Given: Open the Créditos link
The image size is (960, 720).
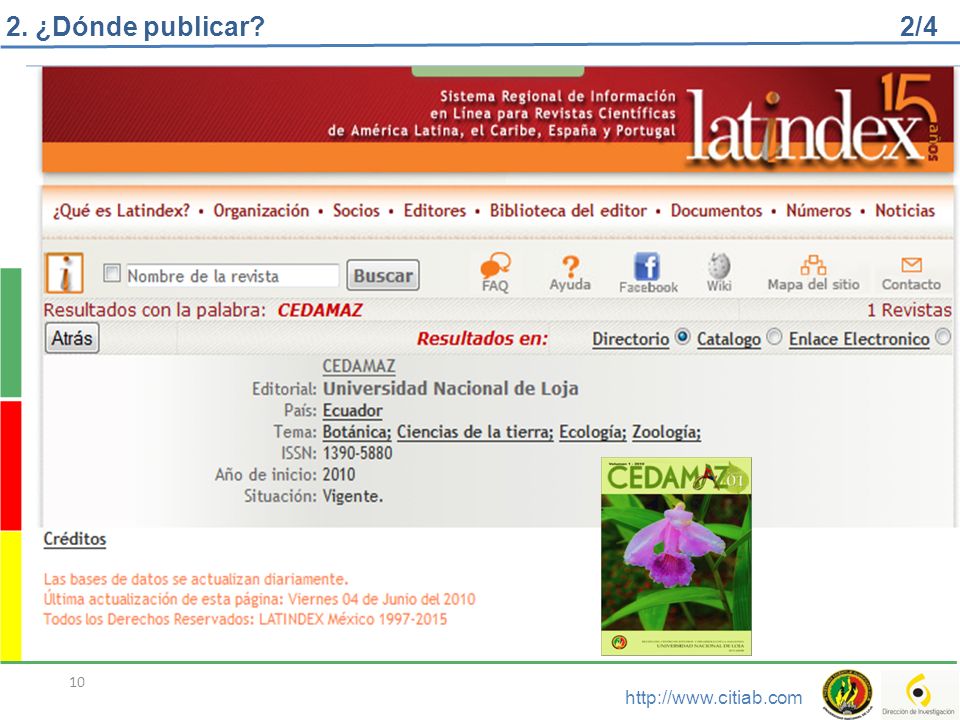Looking at the screenshot, I should 75,539.
